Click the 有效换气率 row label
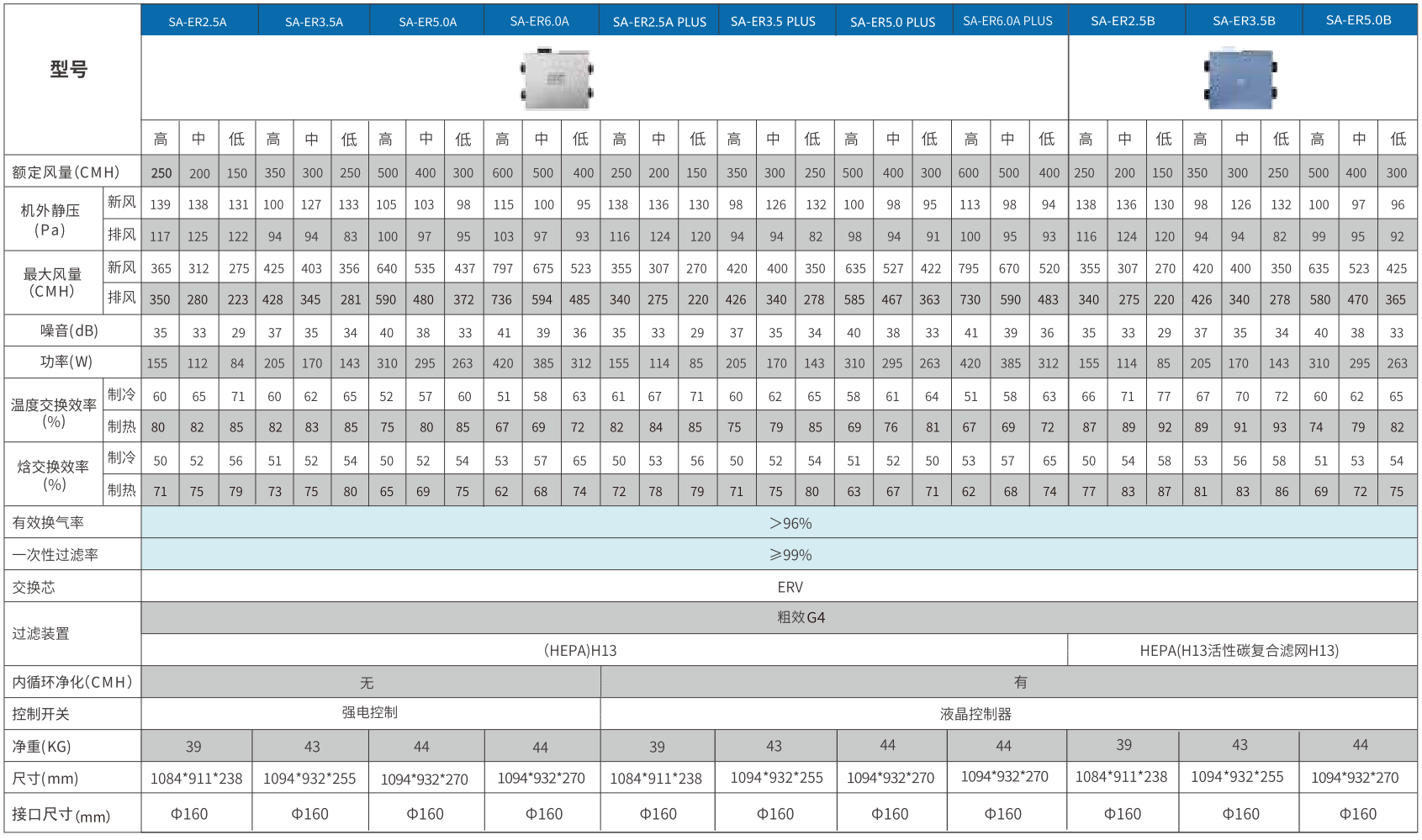The height and width of the screenshot is (840, 1422). tap(48, 523)
